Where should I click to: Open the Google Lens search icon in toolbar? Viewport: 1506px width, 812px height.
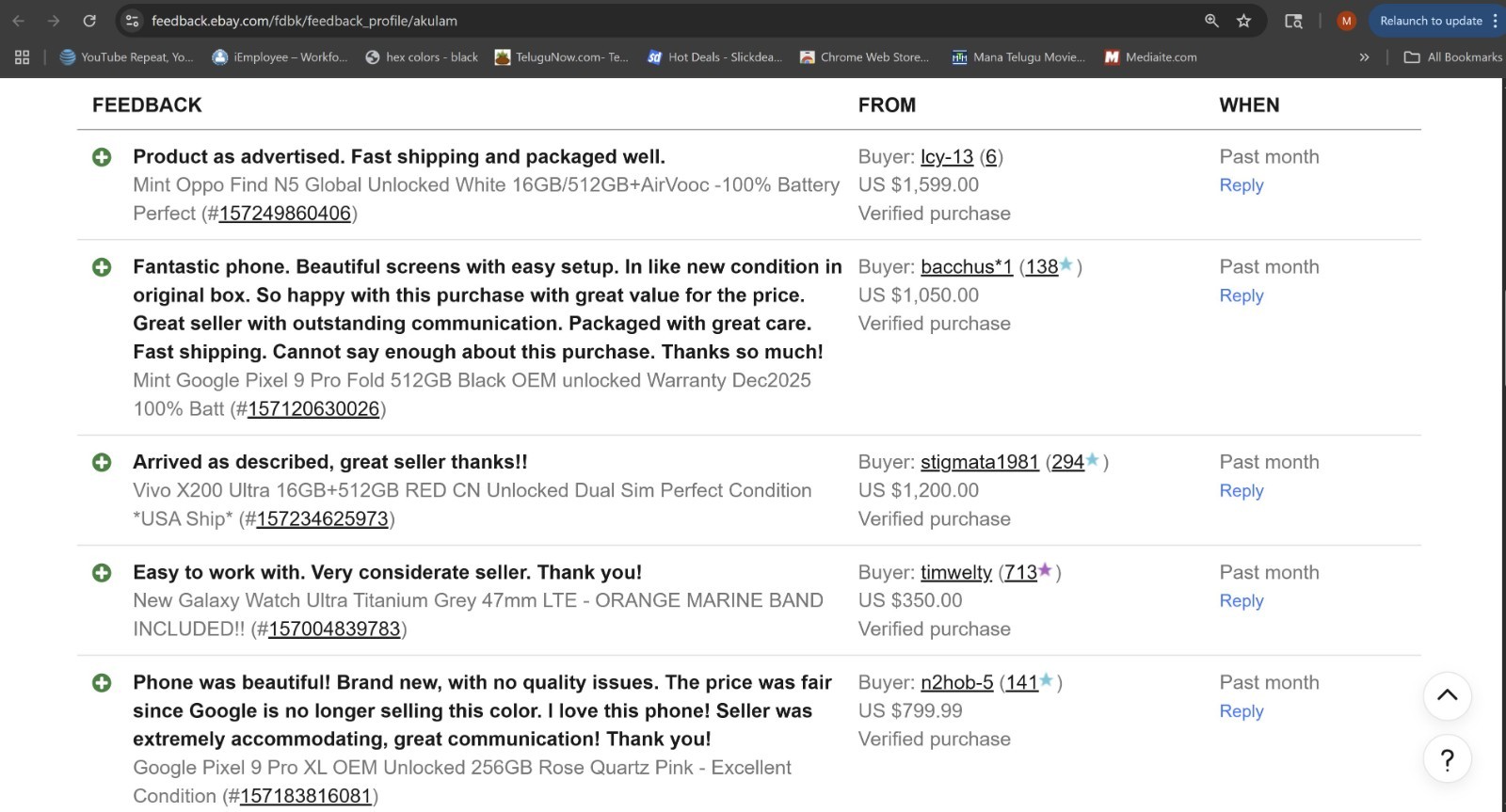(x=1294, y=21)
